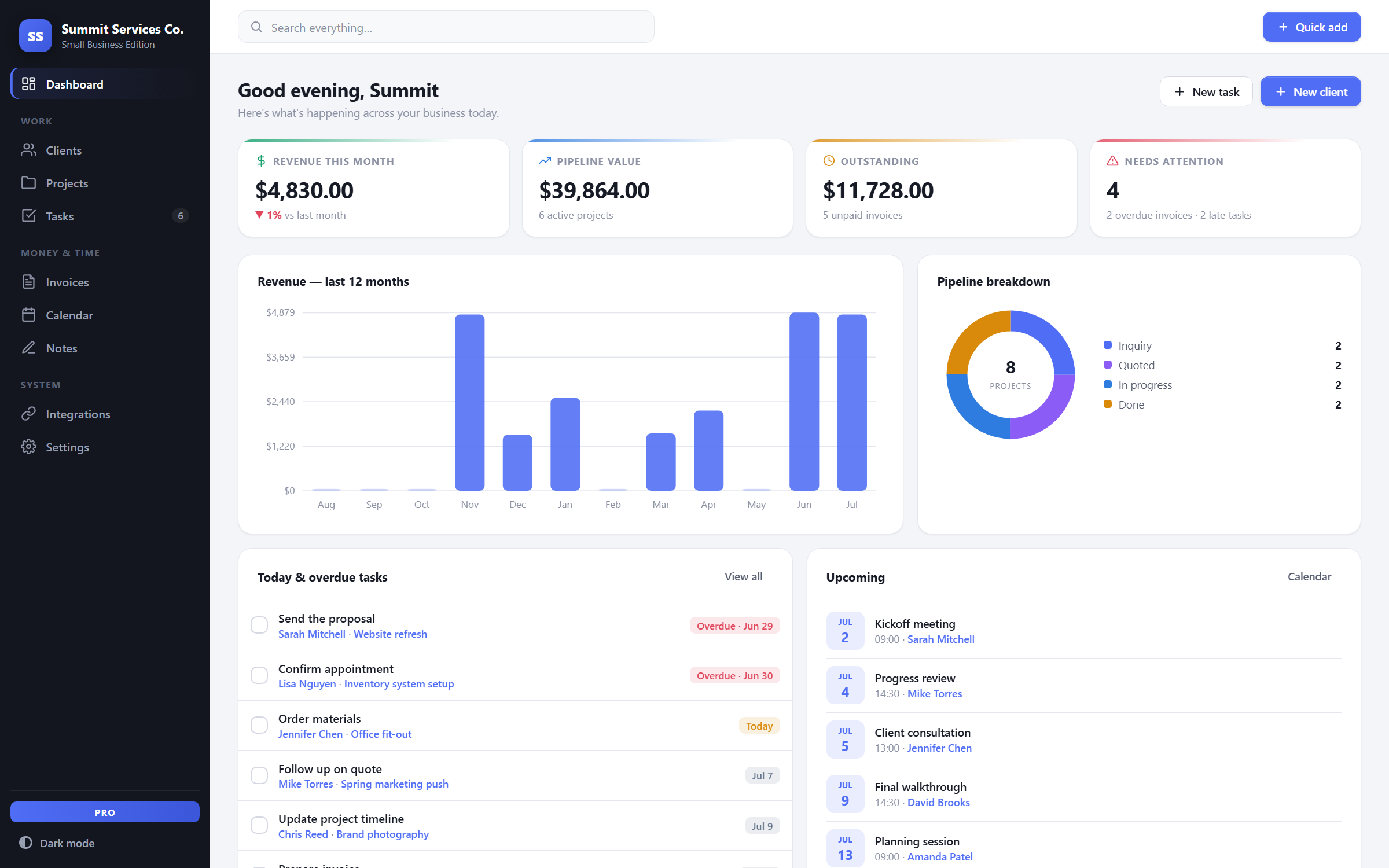Screen dimensions: 1389x868
Task: Click the JUL 5 date tile
Action: [x=845, y=739]
